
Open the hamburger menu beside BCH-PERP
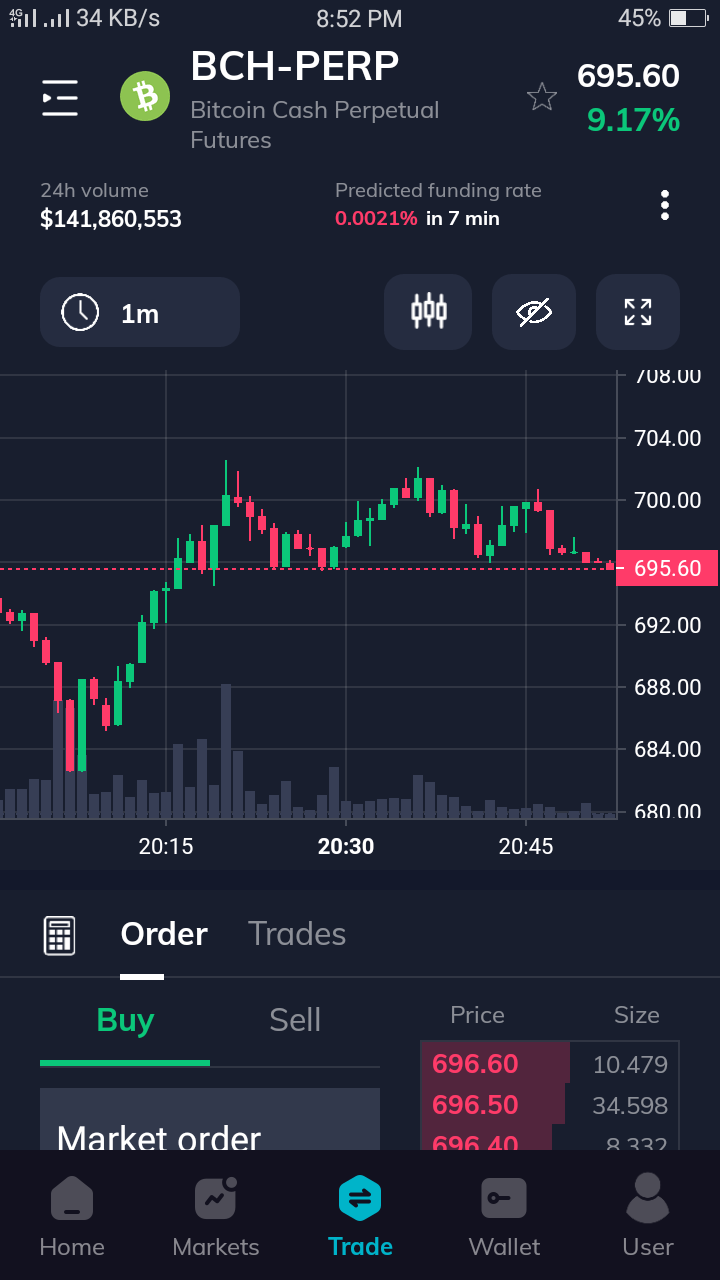click(x=60, y=97)
